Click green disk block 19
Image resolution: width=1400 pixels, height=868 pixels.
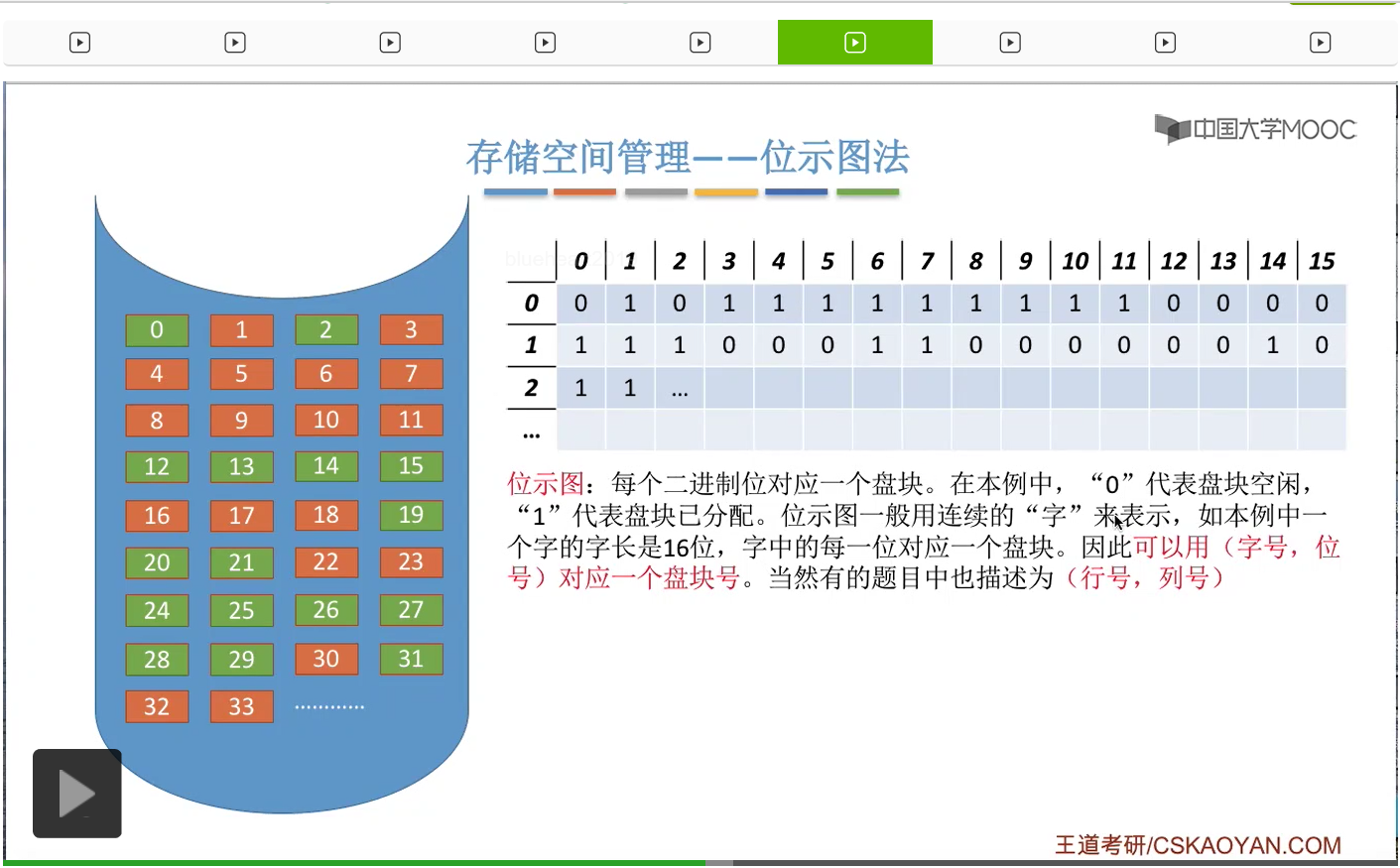tap(411, 515)
